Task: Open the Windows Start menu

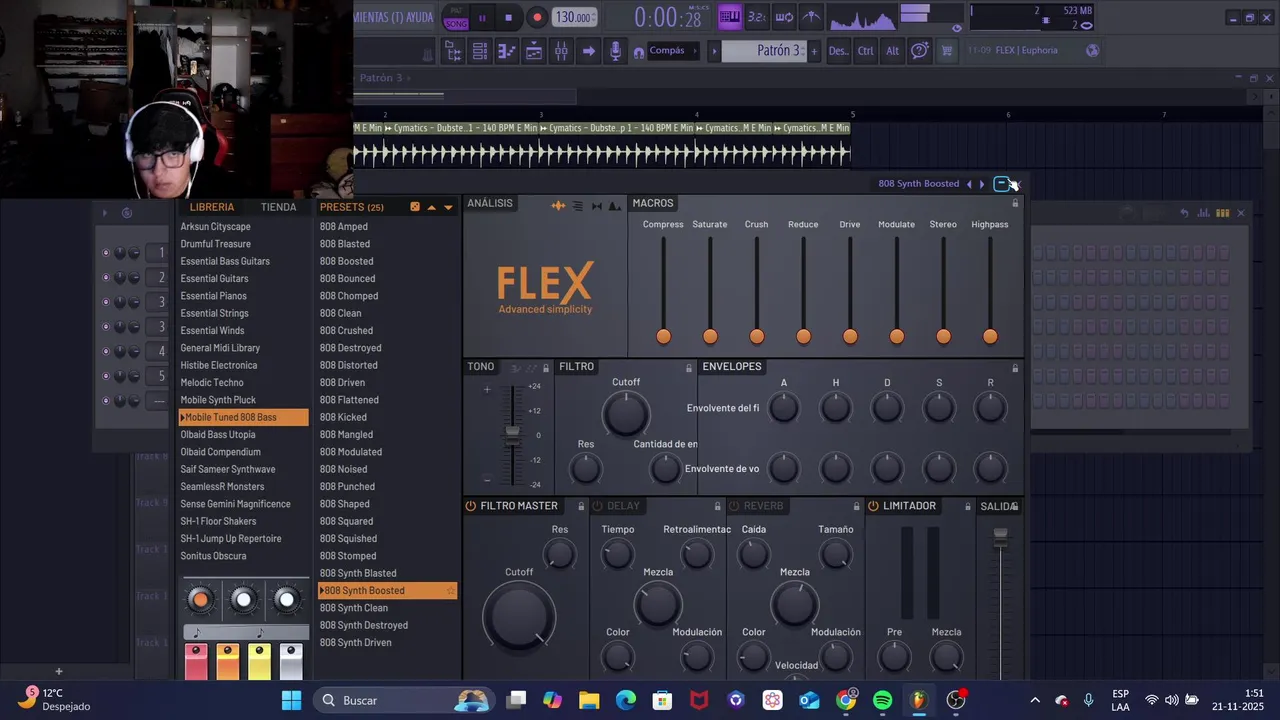Action: click(291, 700)
